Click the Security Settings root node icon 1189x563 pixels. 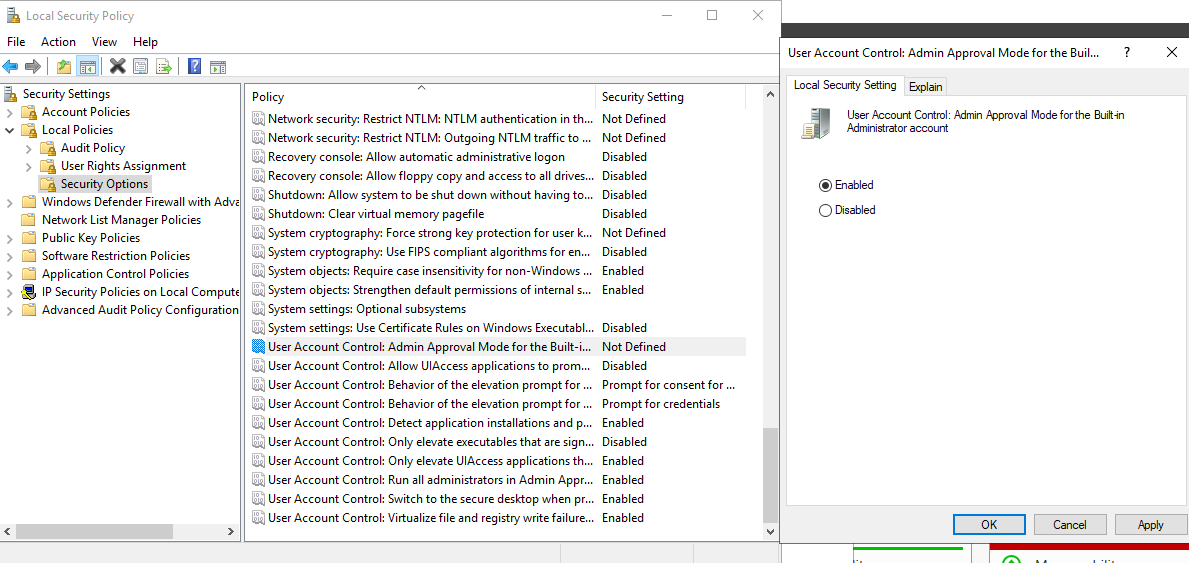tap(11, 94)
